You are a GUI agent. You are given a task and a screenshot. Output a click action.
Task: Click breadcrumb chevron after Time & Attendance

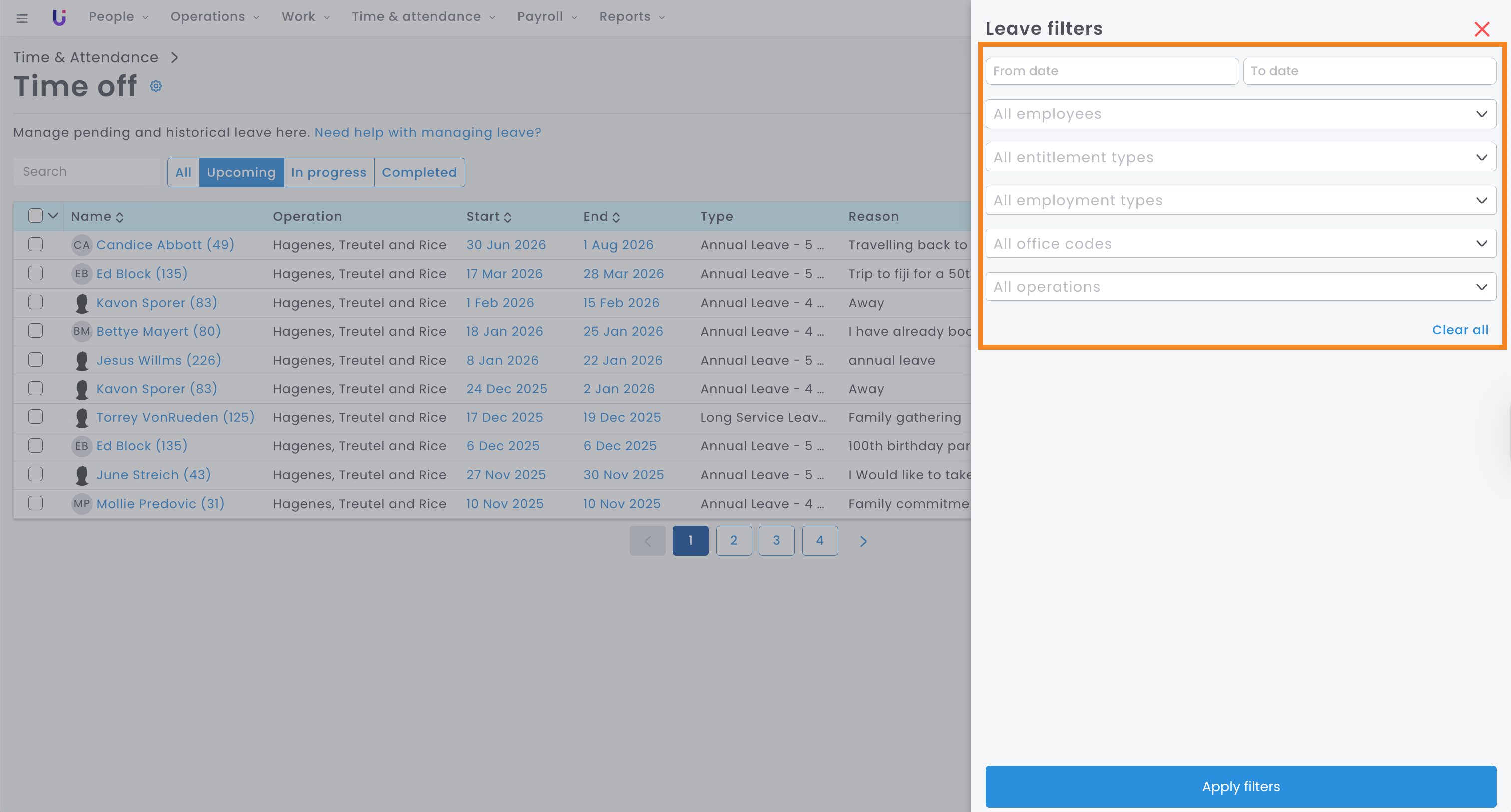174,57
